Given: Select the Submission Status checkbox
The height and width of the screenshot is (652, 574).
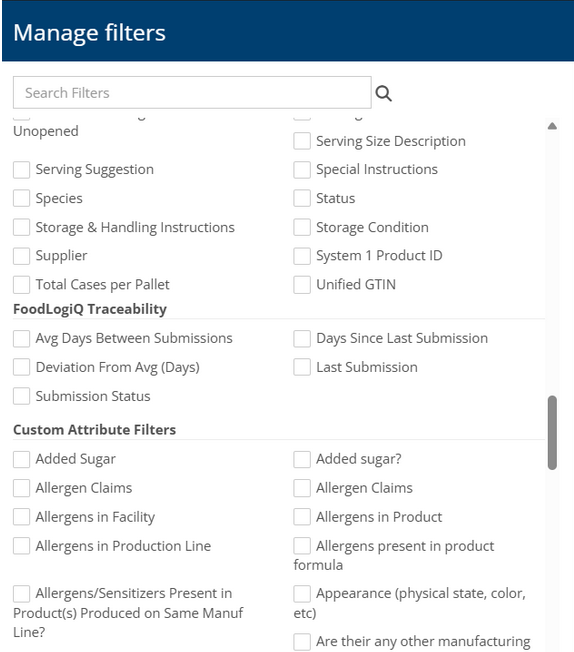Looking at the screenshot, I should click(21, 396).
